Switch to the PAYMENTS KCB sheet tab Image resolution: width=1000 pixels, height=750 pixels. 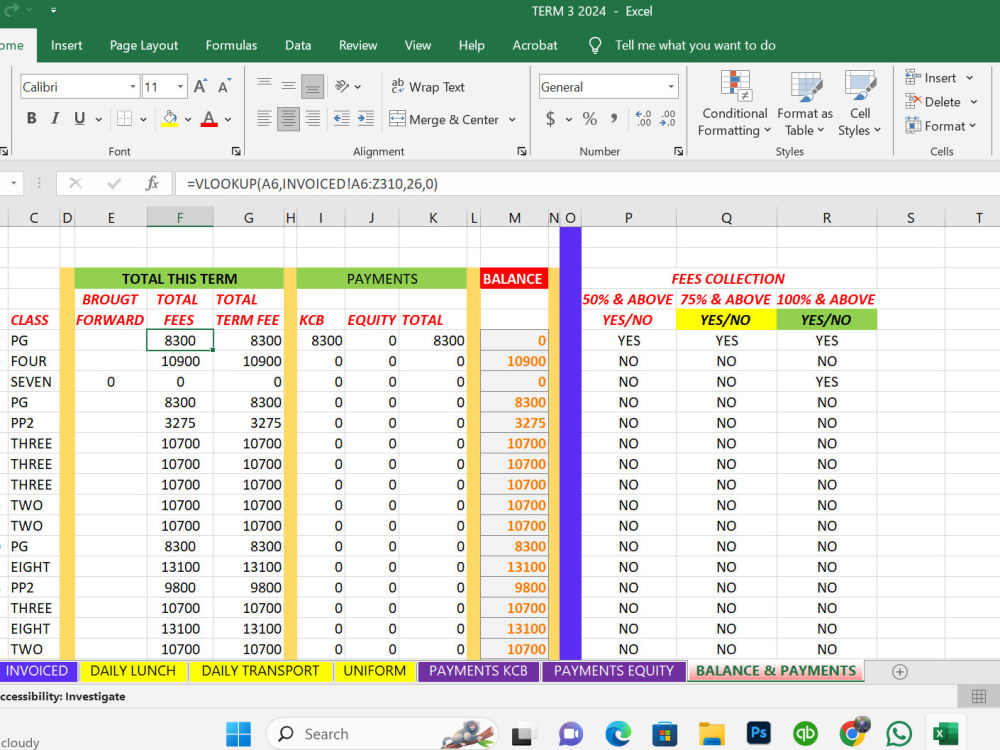click(478, 671)
